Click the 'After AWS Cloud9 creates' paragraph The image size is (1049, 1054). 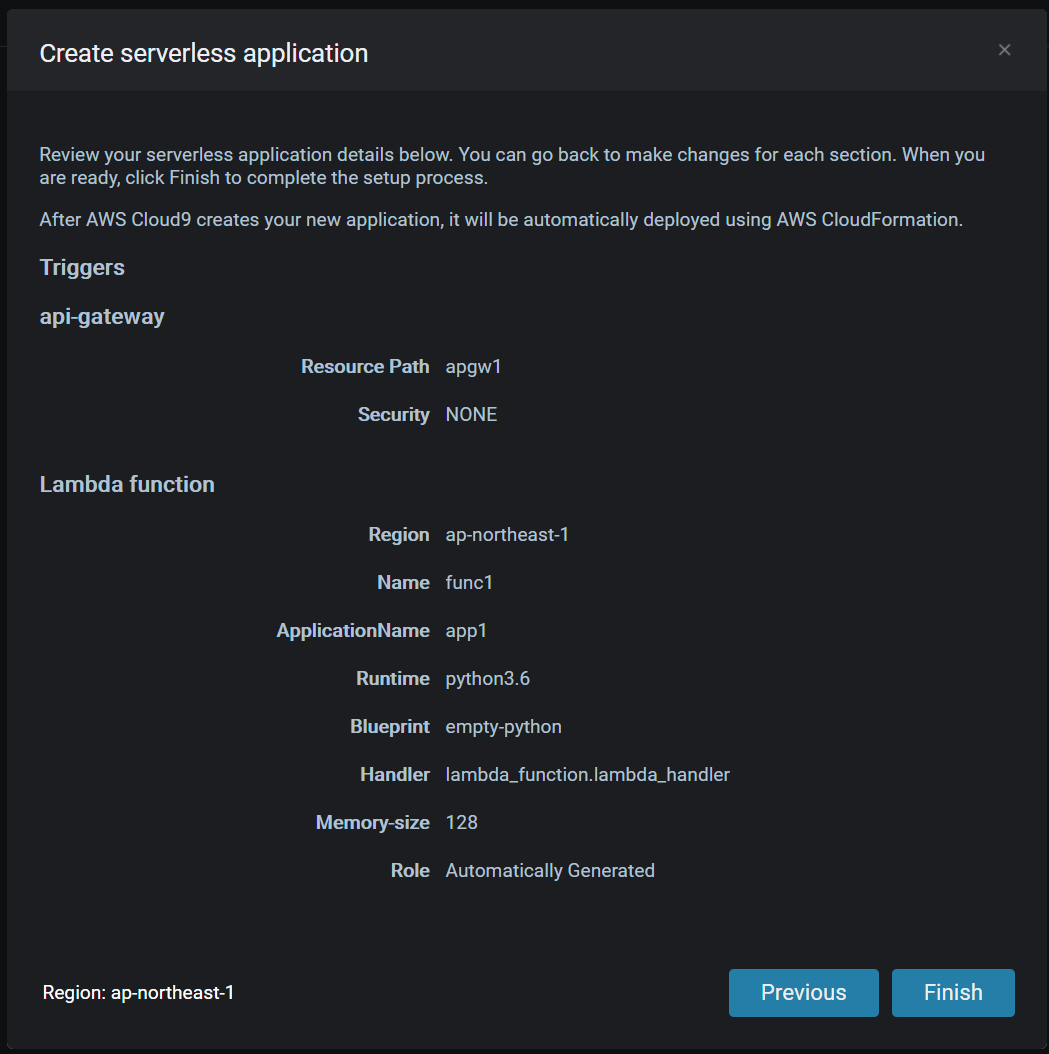click(x=501, y=220)
